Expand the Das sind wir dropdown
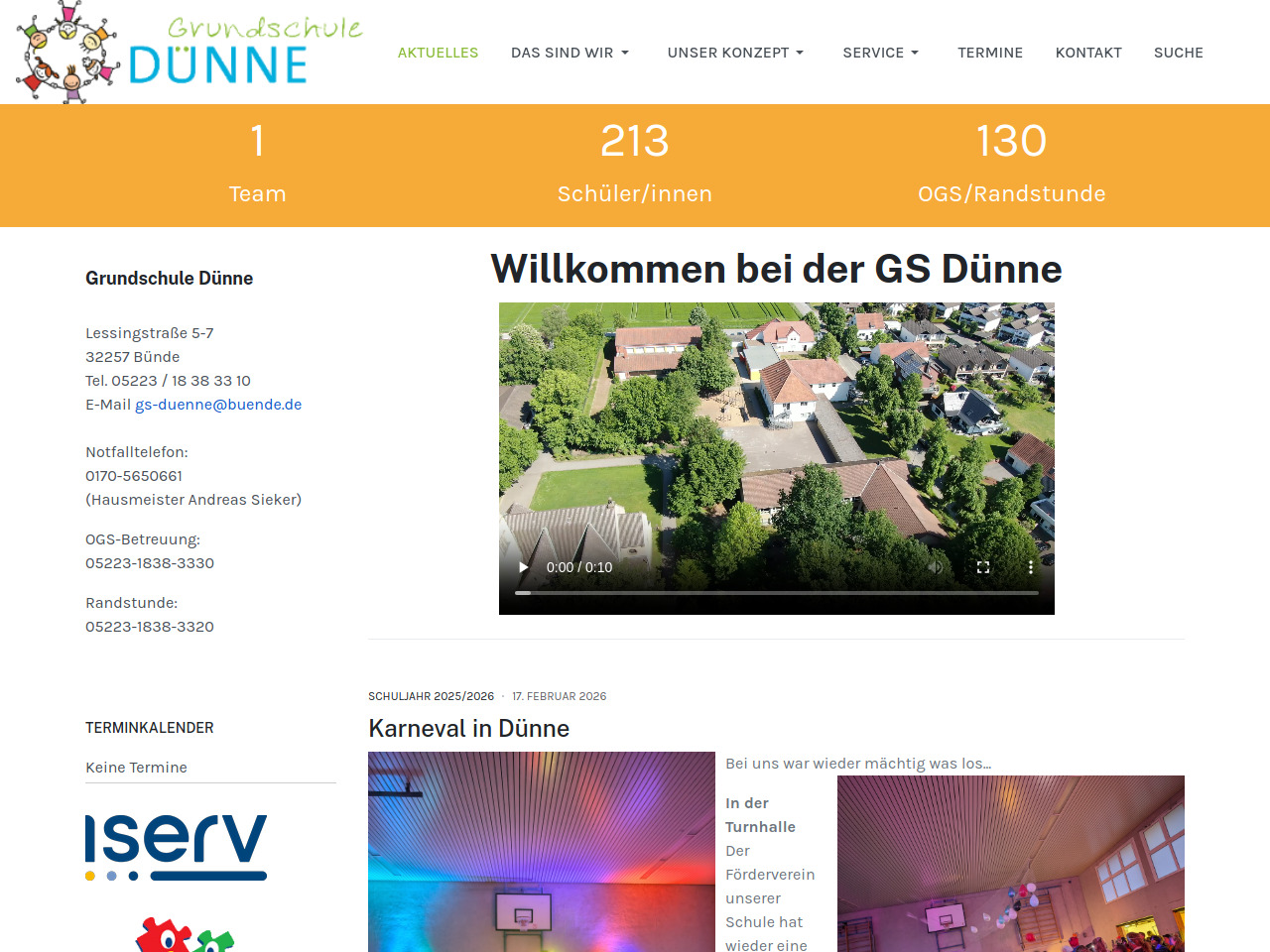The height and width of the screenshot is (952, 1270). [x=570, y=53]
